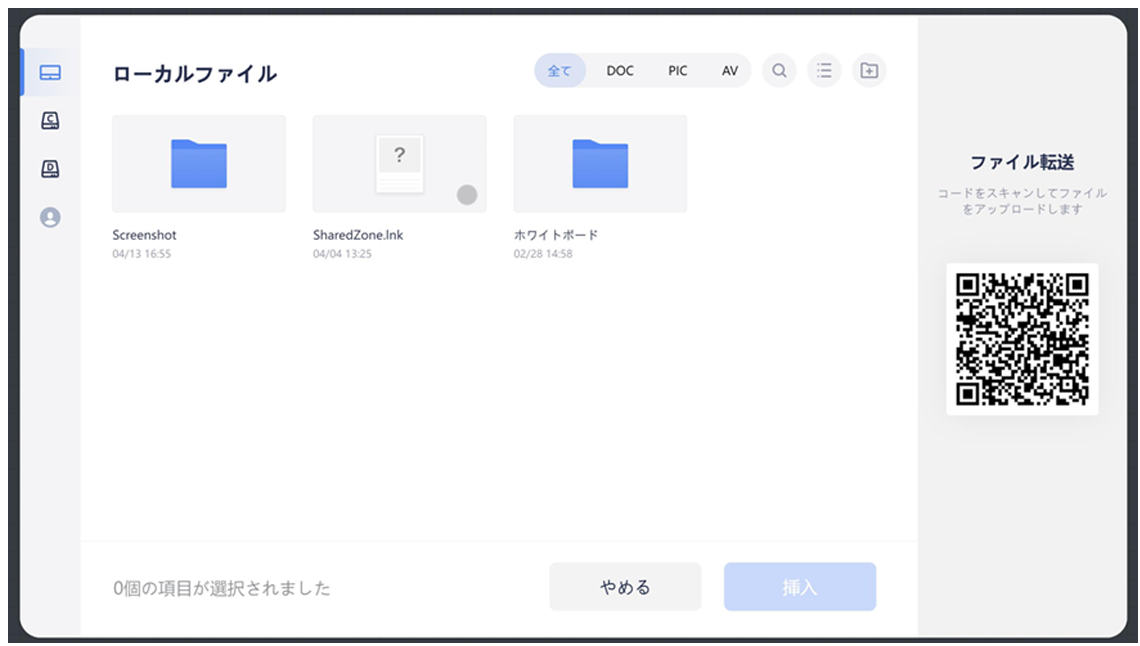Filter files by DOC
Screen dimensions: 1140x646
tap(620, 70)
